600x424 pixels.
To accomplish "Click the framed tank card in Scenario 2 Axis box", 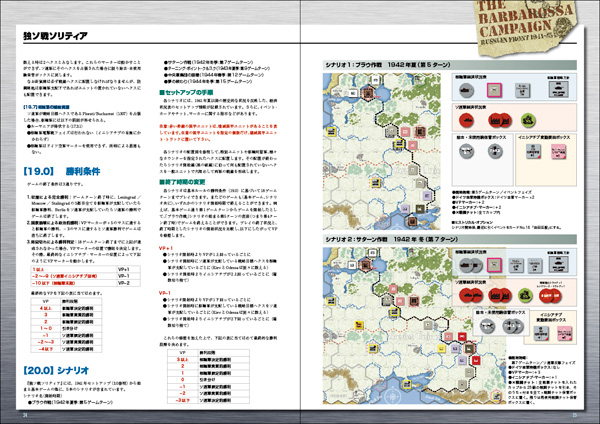I will (558, 264).
